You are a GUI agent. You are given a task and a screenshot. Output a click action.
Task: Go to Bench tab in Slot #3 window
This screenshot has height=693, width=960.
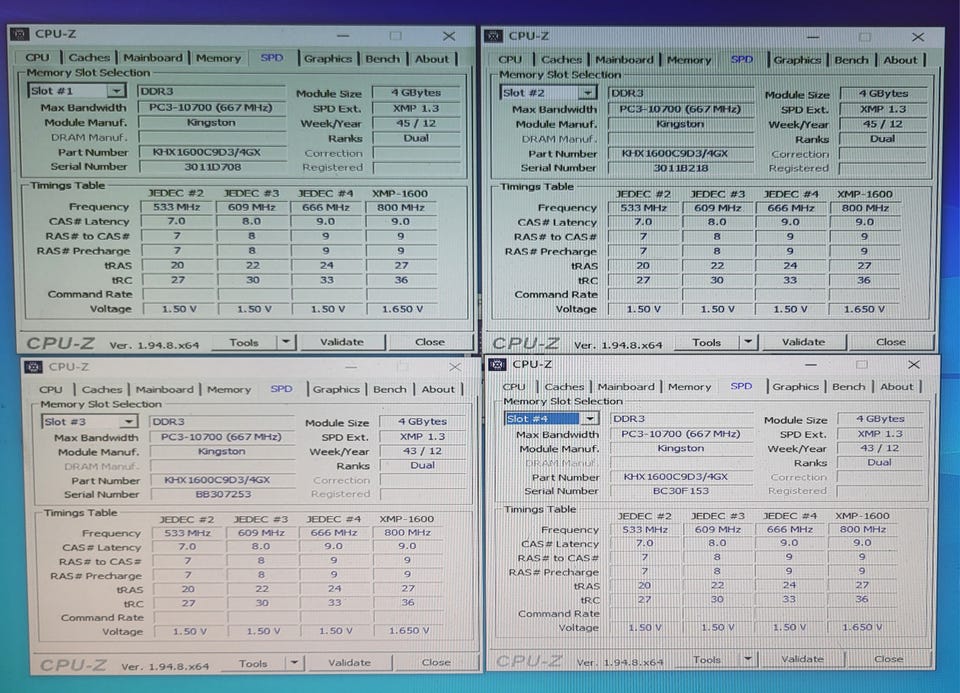click(x=390, y=389)
